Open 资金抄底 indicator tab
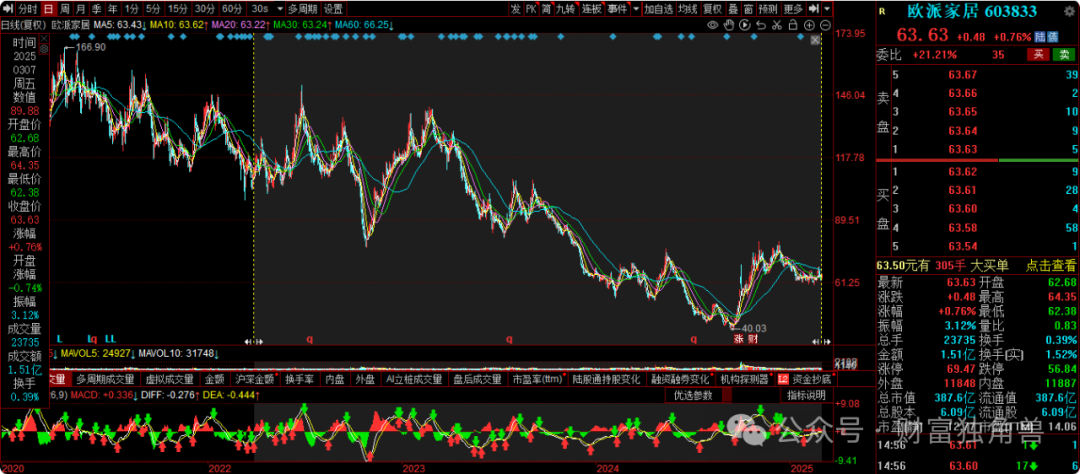The height and width of the screenshot is (474, 1080). (807, 379)
